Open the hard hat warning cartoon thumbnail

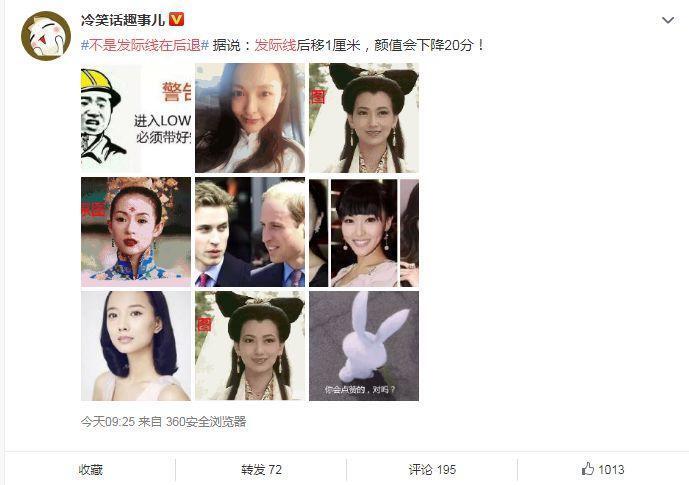pos(136,118)
